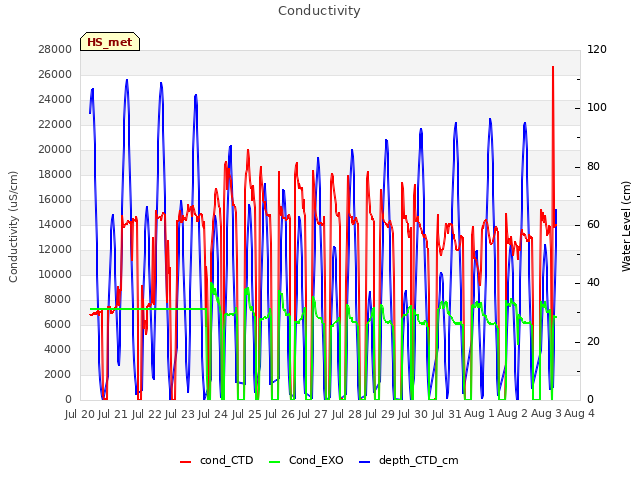This screenshot has height=480, width=640.
Task: Click the Aug 4 date axis label
Action: [579, 413]
